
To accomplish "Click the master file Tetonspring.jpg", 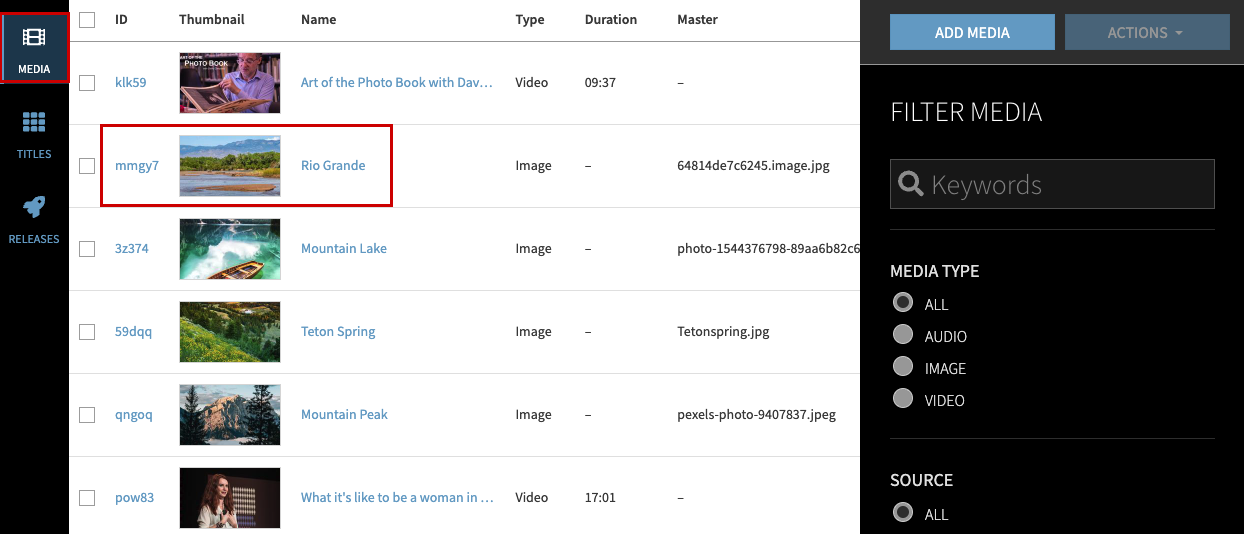I will 723,331.
